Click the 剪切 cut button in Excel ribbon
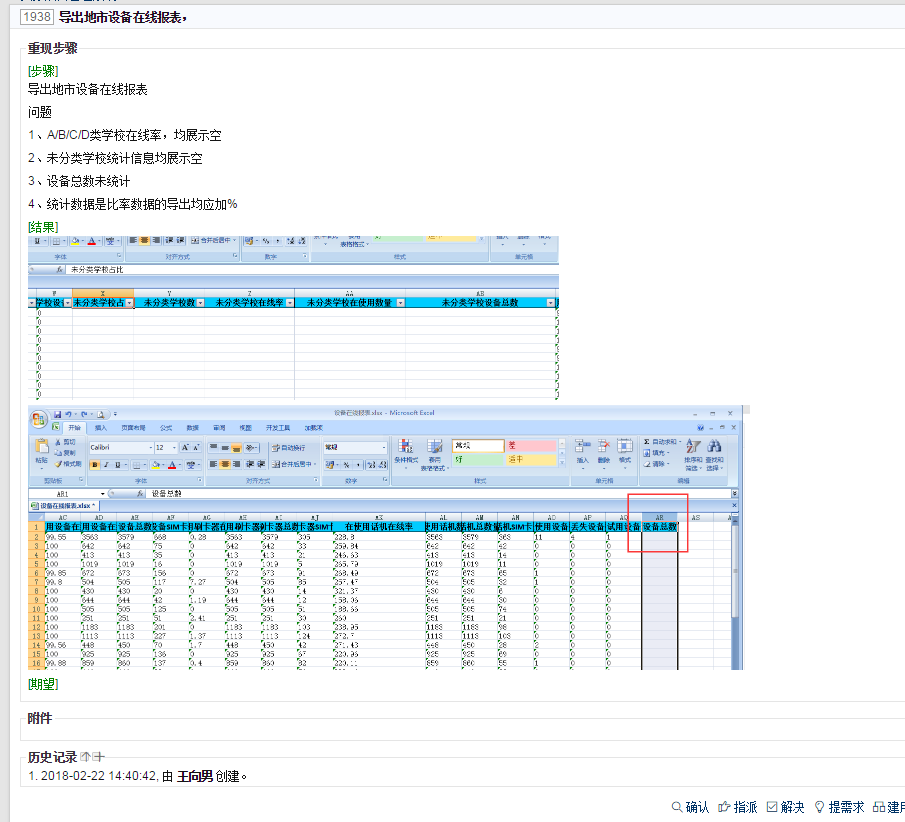905x822 pixels. (x=65, y=442)
